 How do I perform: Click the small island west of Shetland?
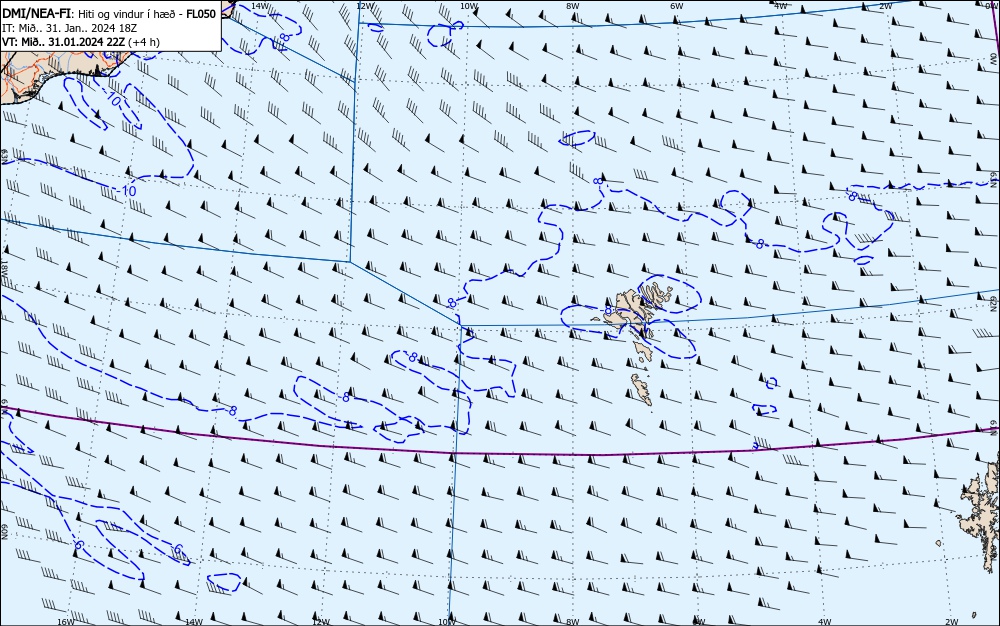[939, 544]
